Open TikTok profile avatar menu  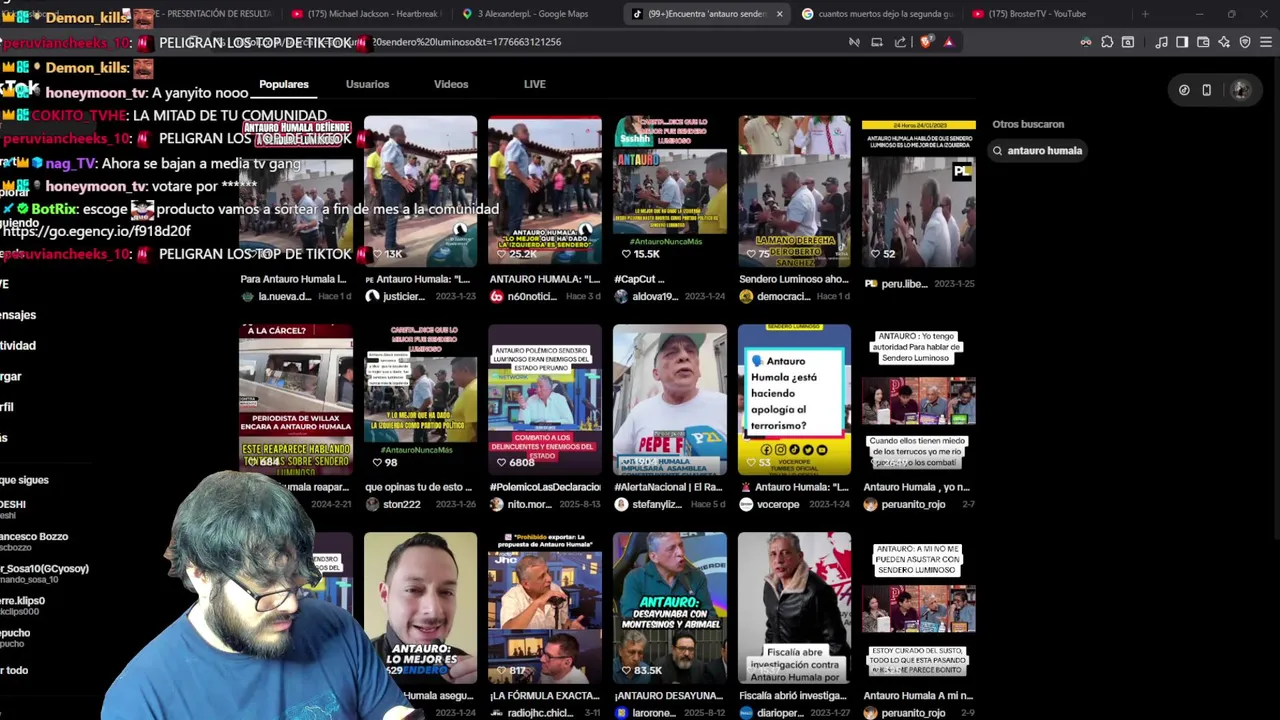coord(1241,90)
